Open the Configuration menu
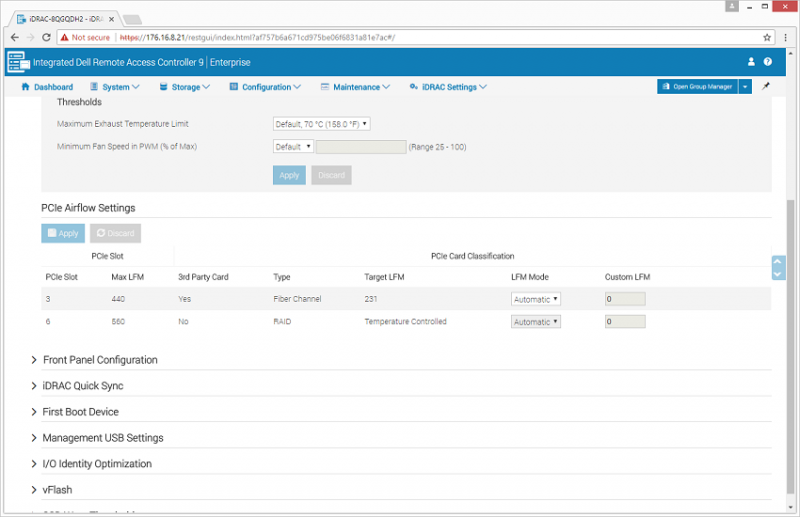The width and height of the screenshot is (800, 517). (x=266, y=87)
